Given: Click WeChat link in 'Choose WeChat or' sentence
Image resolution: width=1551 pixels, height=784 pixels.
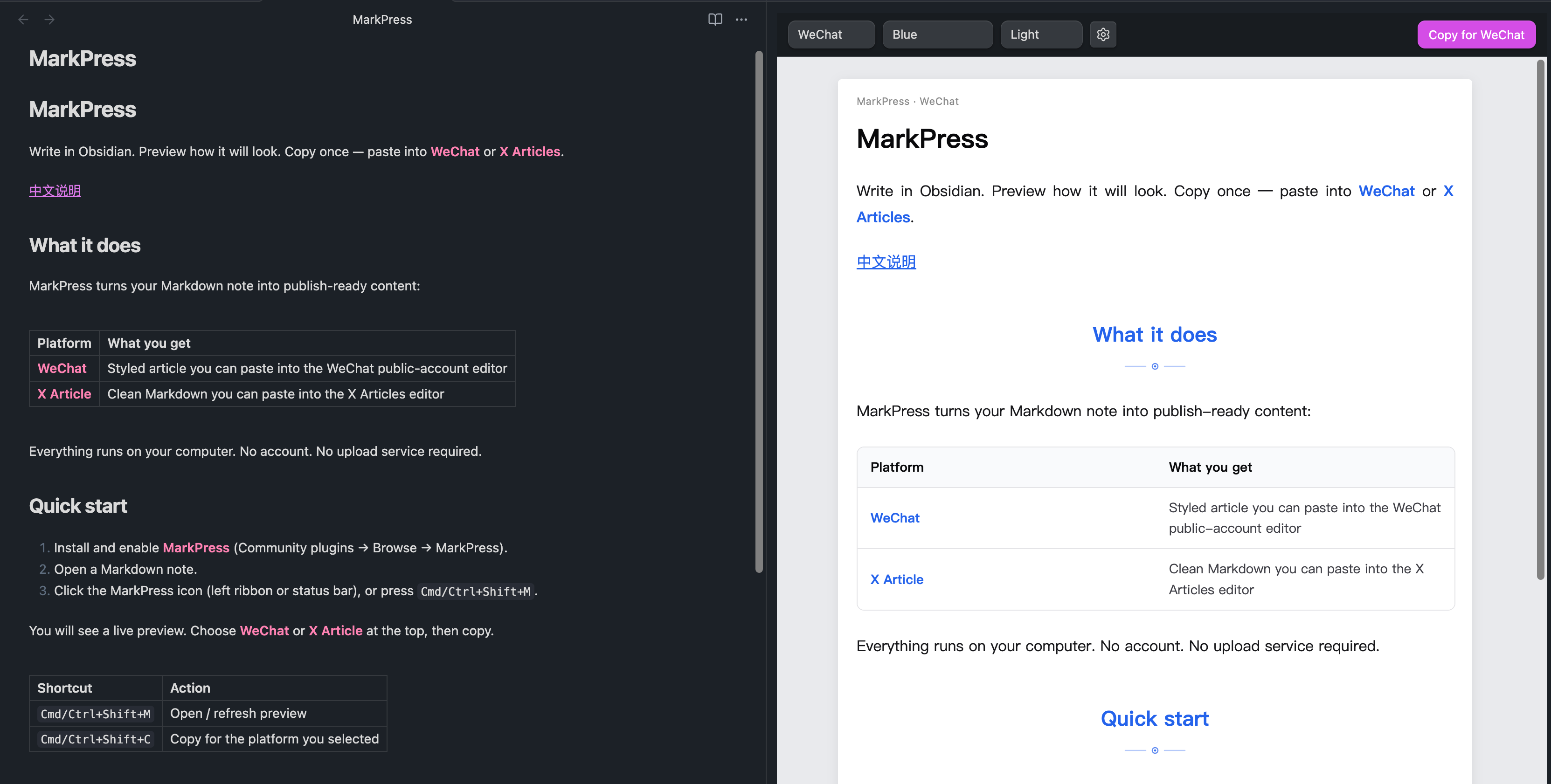Looking at the screenshot, I should pyautogui.click(x=264, y=631).
